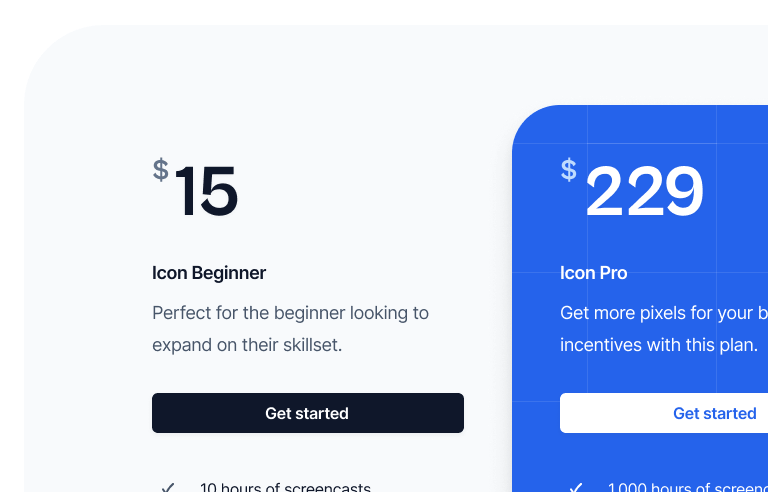Click the "10 hours of screencasts" feature text

click(285, 488)
